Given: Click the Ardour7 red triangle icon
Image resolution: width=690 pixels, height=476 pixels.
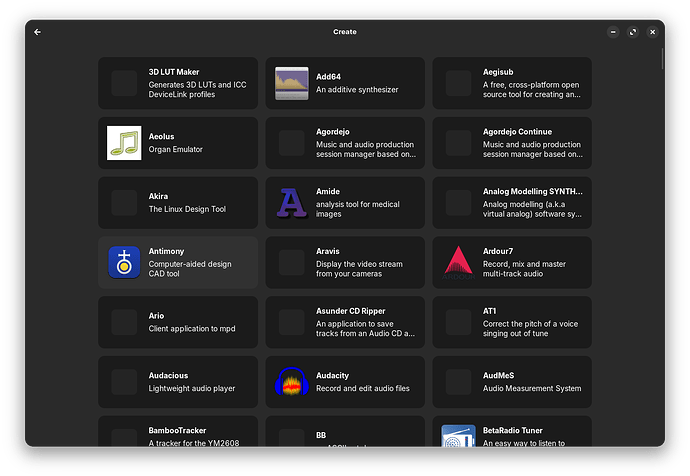Looking at the screenshot, I should [459, 262].
